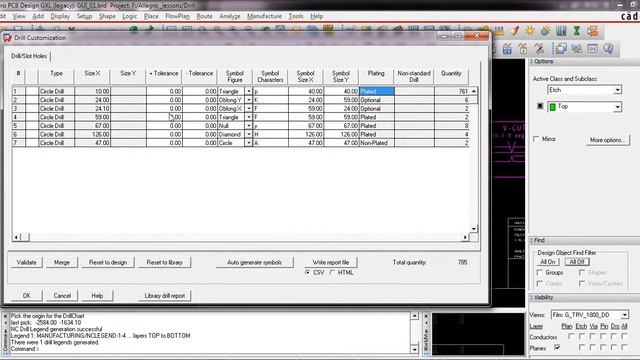Click the Reset to library button
Image resolution: width=640 pixels, height=360 pixels.
tap(164, 262)
